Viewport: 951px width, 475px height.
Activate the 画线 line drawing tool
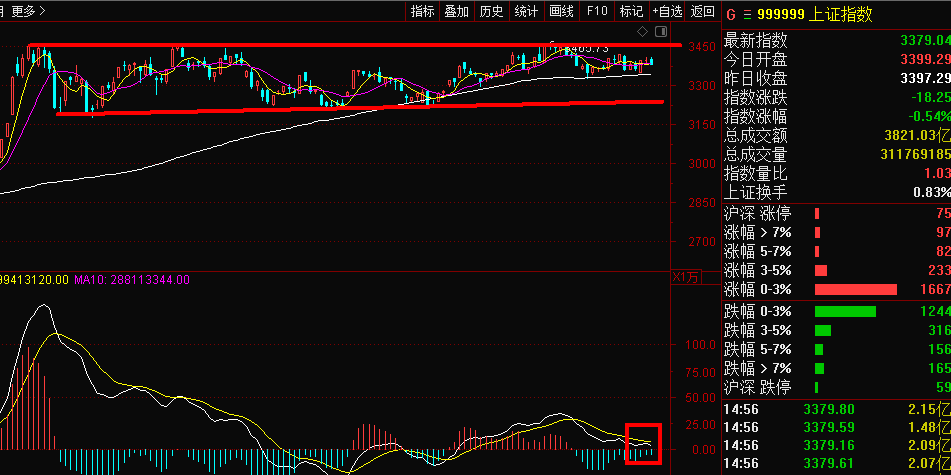point(561,11)
